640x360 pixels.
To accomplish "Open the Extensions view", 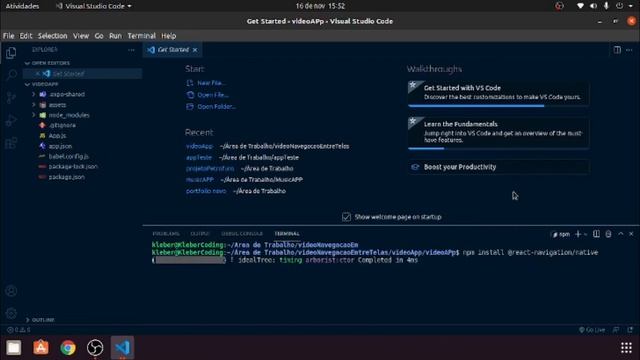I will tap(11, 143).
